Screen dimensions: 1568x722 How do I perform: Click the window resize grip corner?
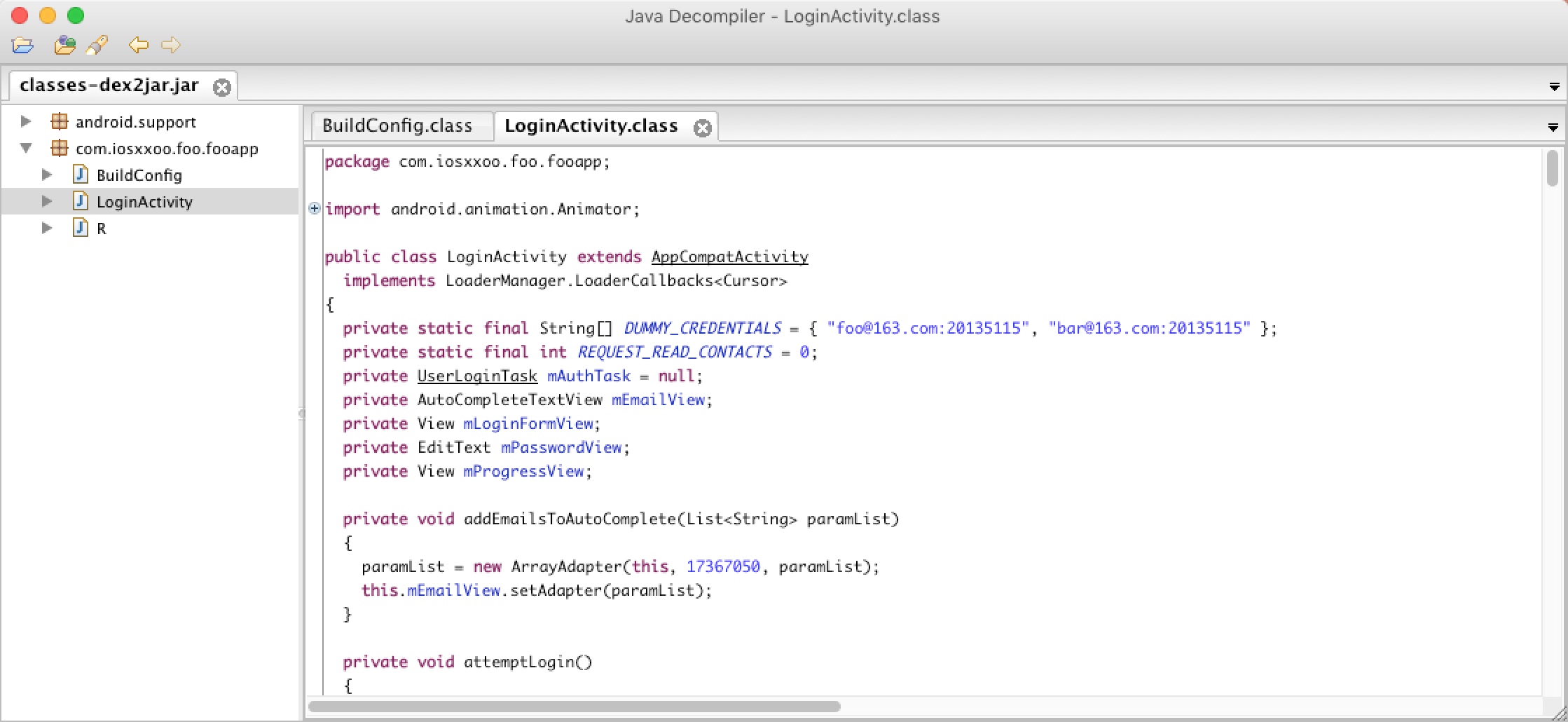coord(1559,712)
